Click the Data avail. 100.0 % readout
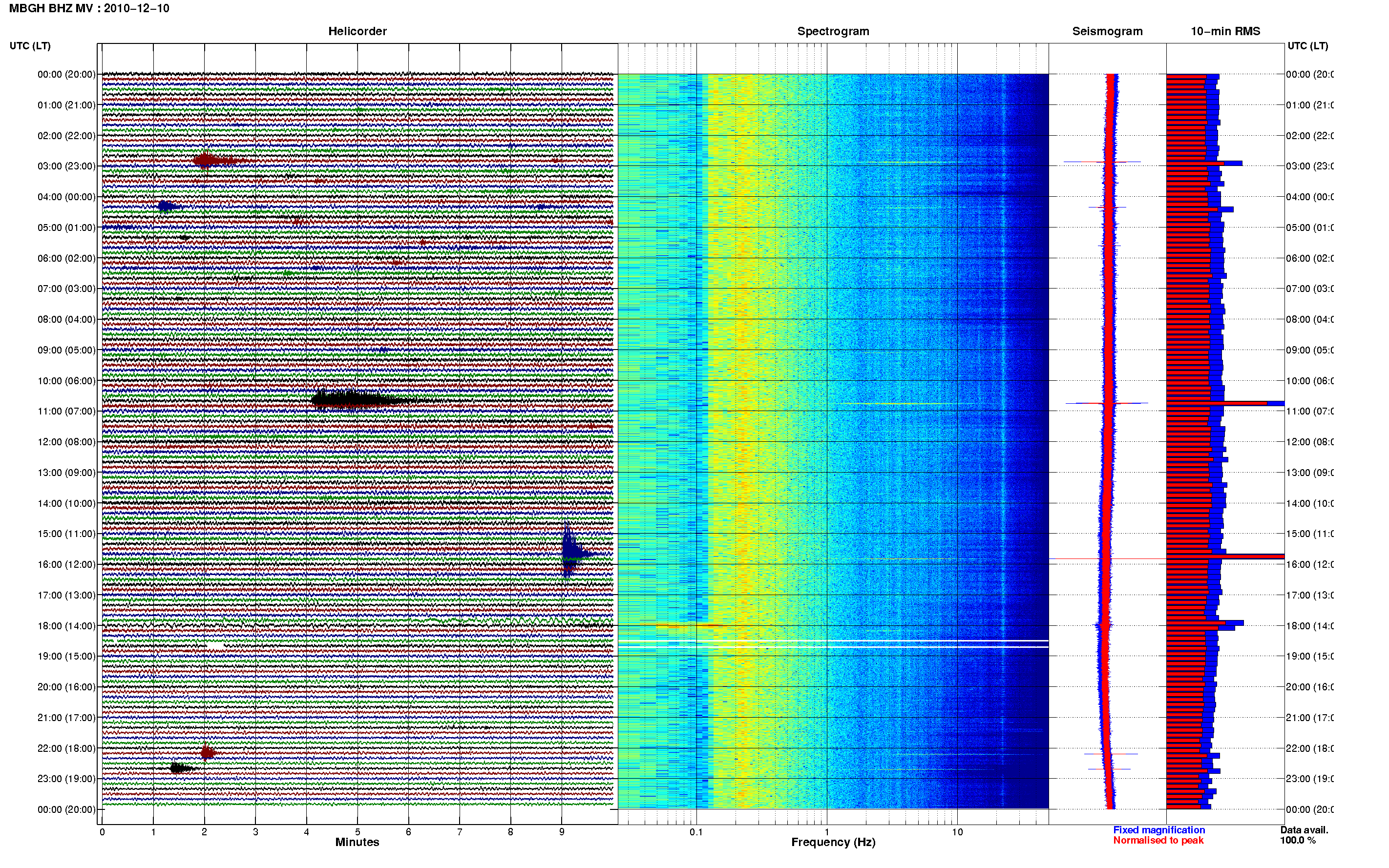The width and height of the screenshot is (1389, 868). (x=1304, y=835)
